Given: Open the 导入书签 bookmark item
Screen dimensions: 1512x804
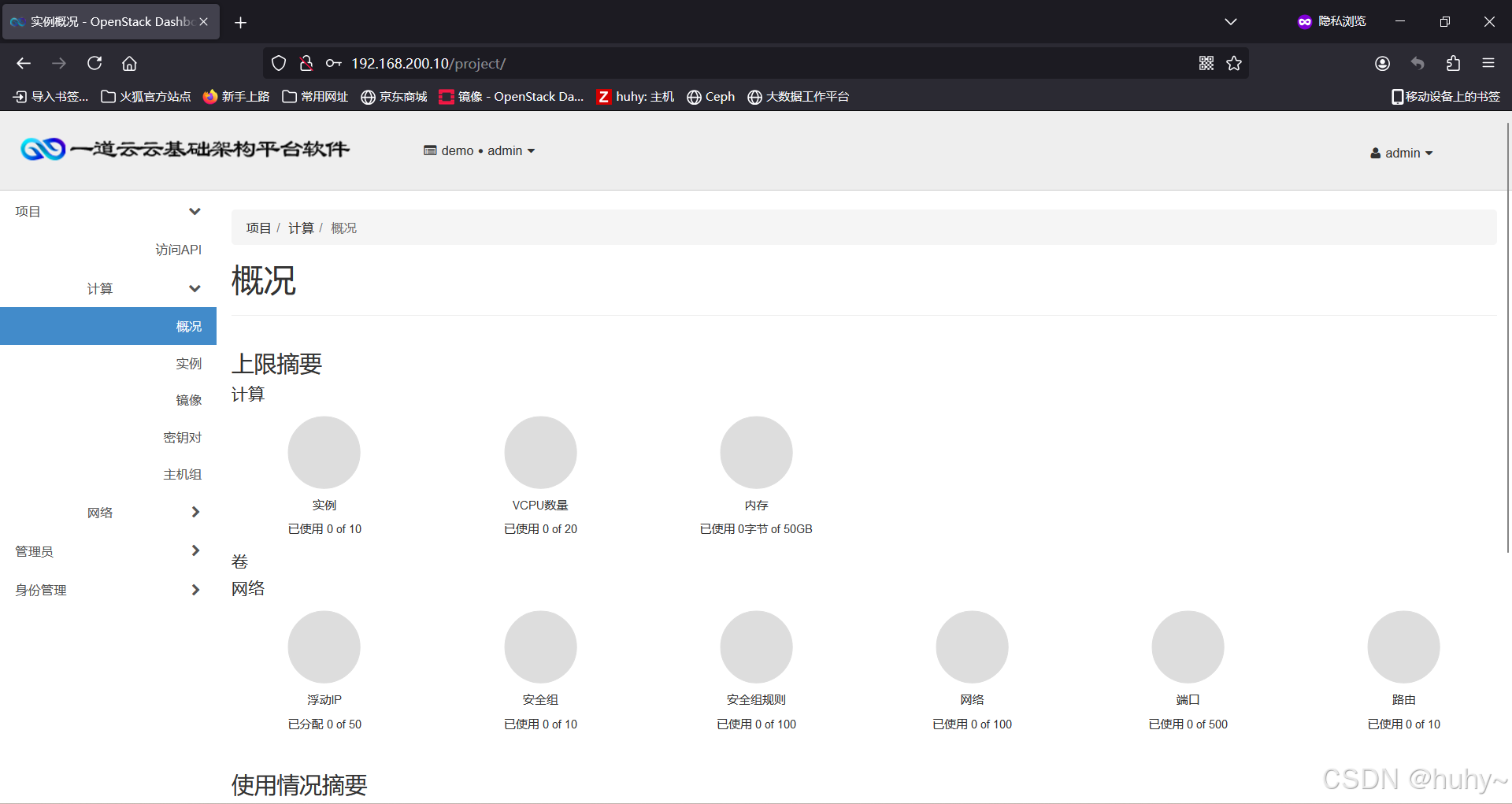Looking at the screenshot, I should point(50,96).
